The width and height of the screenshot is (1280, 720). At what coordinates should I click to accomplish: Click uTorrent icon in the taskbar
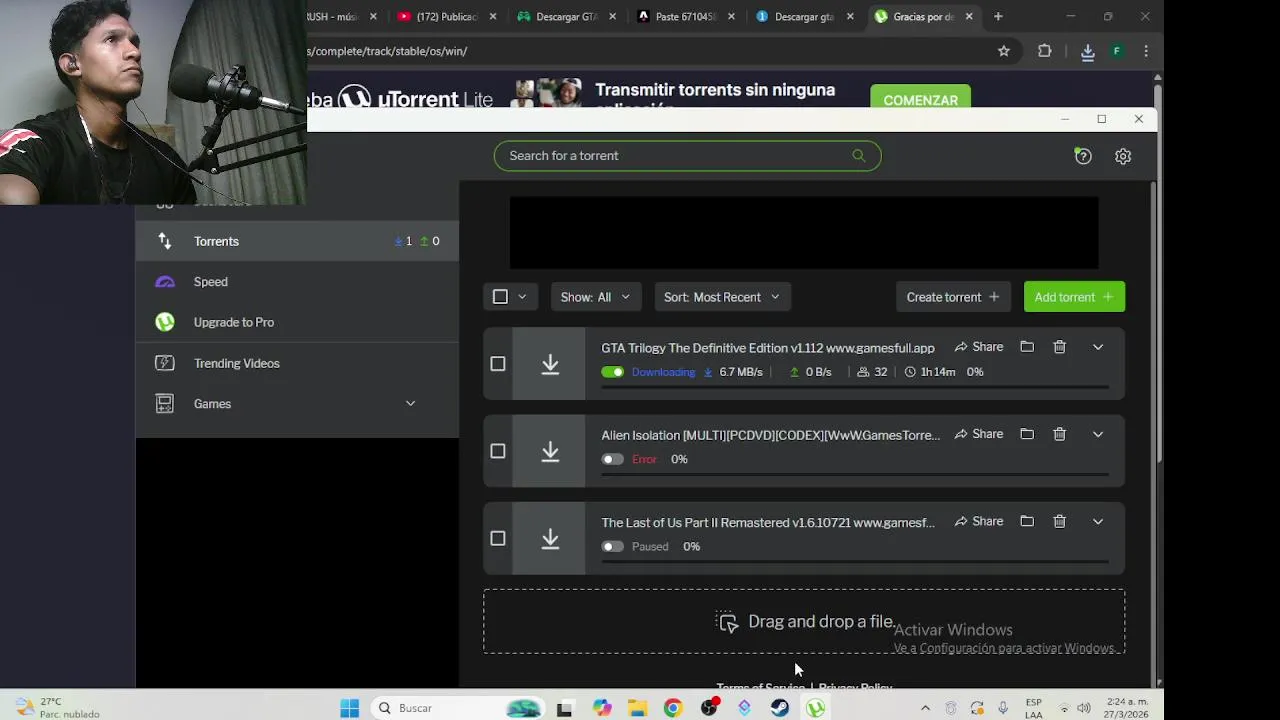(816, 708)
